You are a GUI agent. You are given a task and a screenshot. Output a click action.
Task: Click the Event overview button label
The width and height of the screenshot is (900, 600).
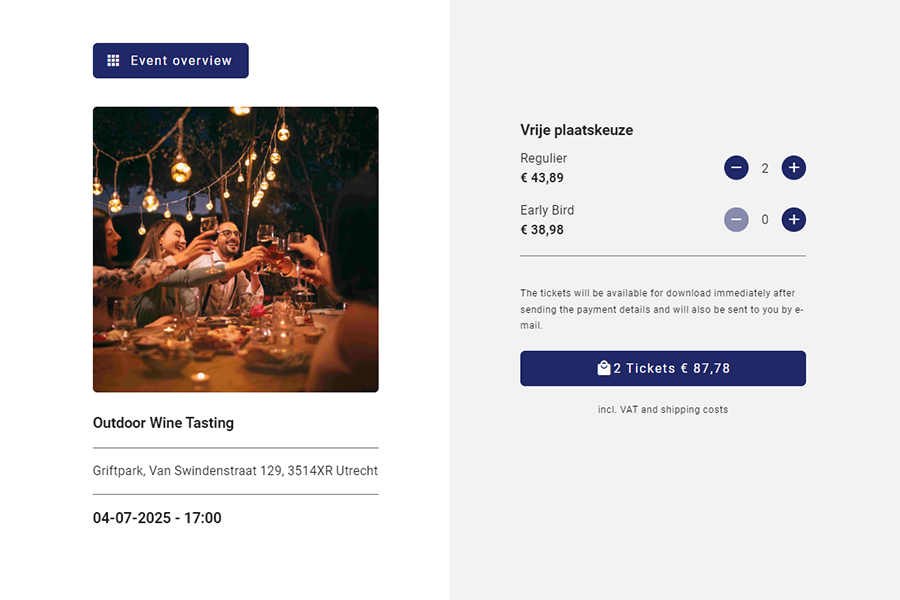(x=181, y=61)
